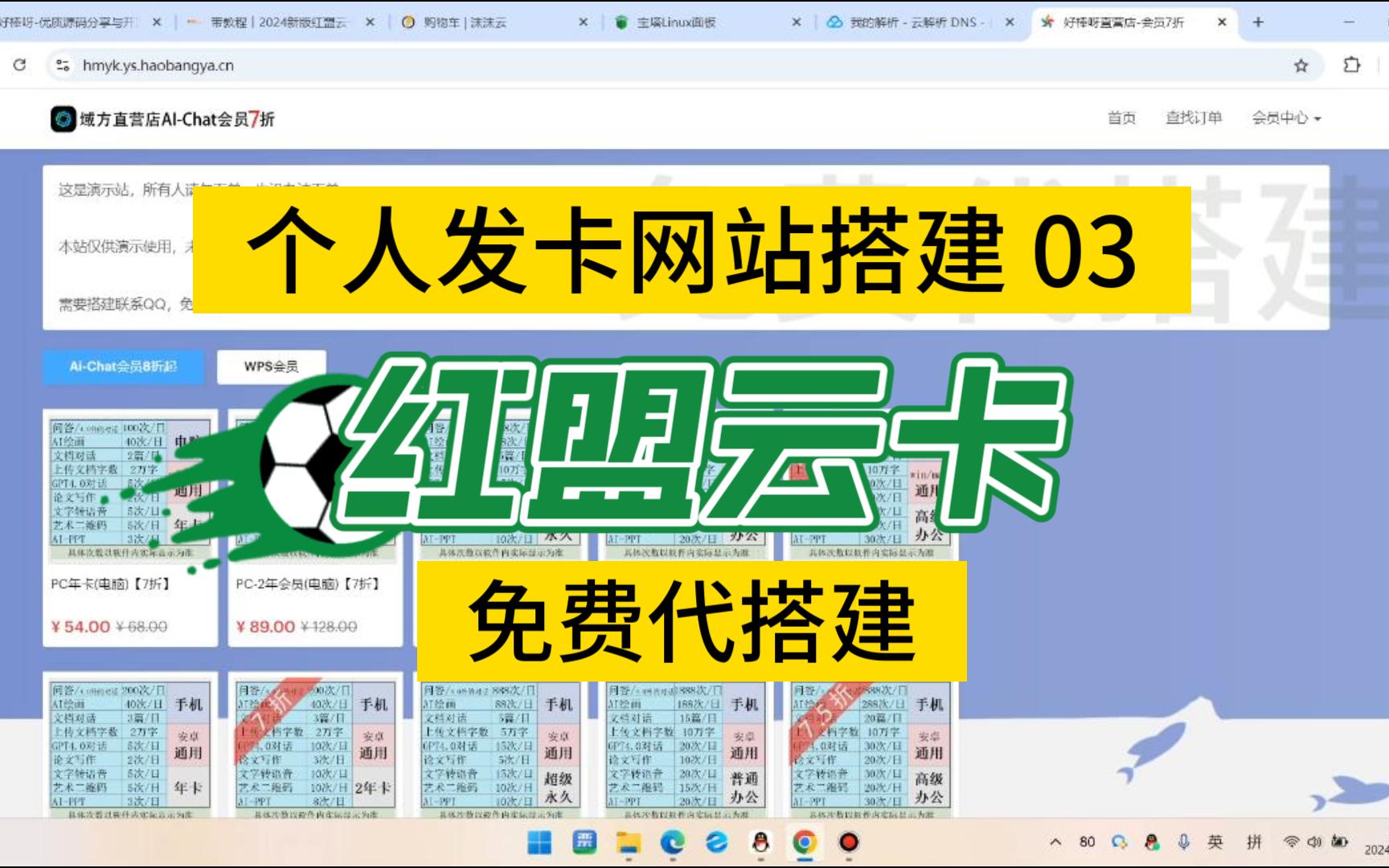This screenshot has width=1389, height=868.
Task: Open the Wi-Fi network tray icon
Action: click(1291, 841)
